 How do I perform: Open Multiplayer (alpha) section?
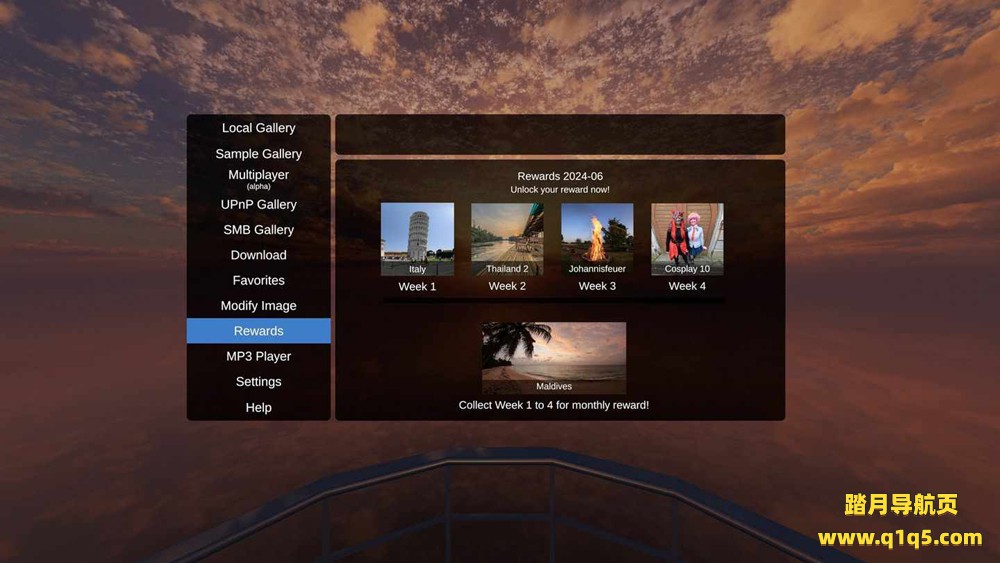coord(258,179)
